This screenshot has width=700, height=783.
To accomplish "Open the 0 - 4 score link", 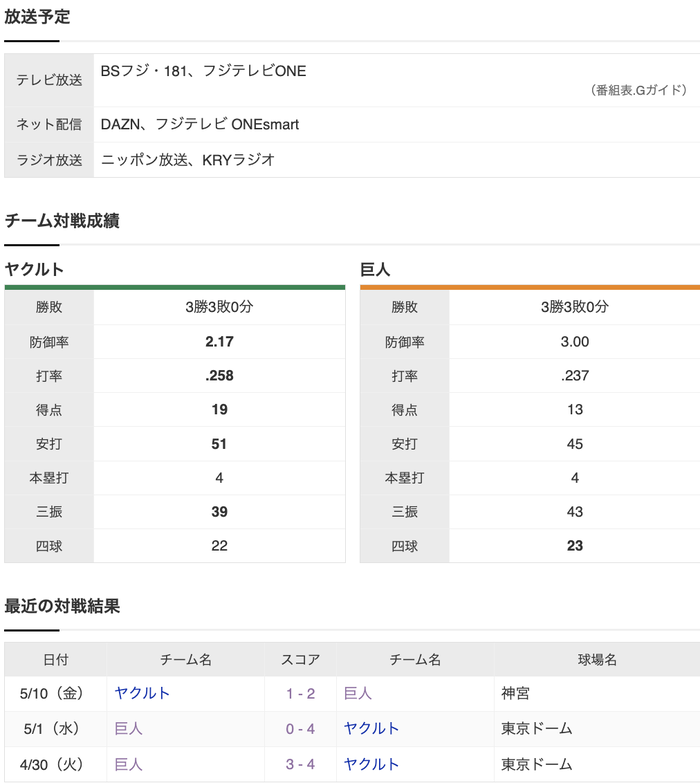I will [301, 729].
